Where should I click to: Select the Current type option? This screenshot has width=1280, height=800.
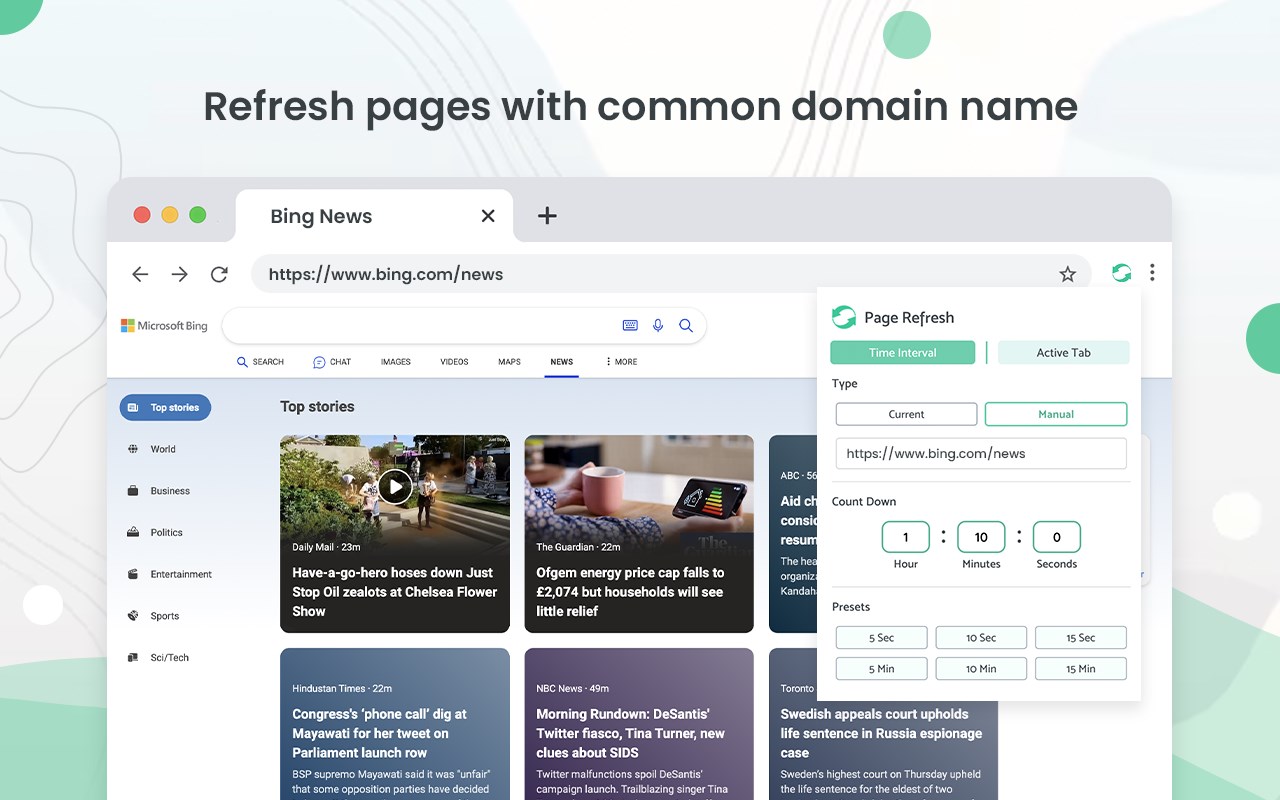(906, 414)
